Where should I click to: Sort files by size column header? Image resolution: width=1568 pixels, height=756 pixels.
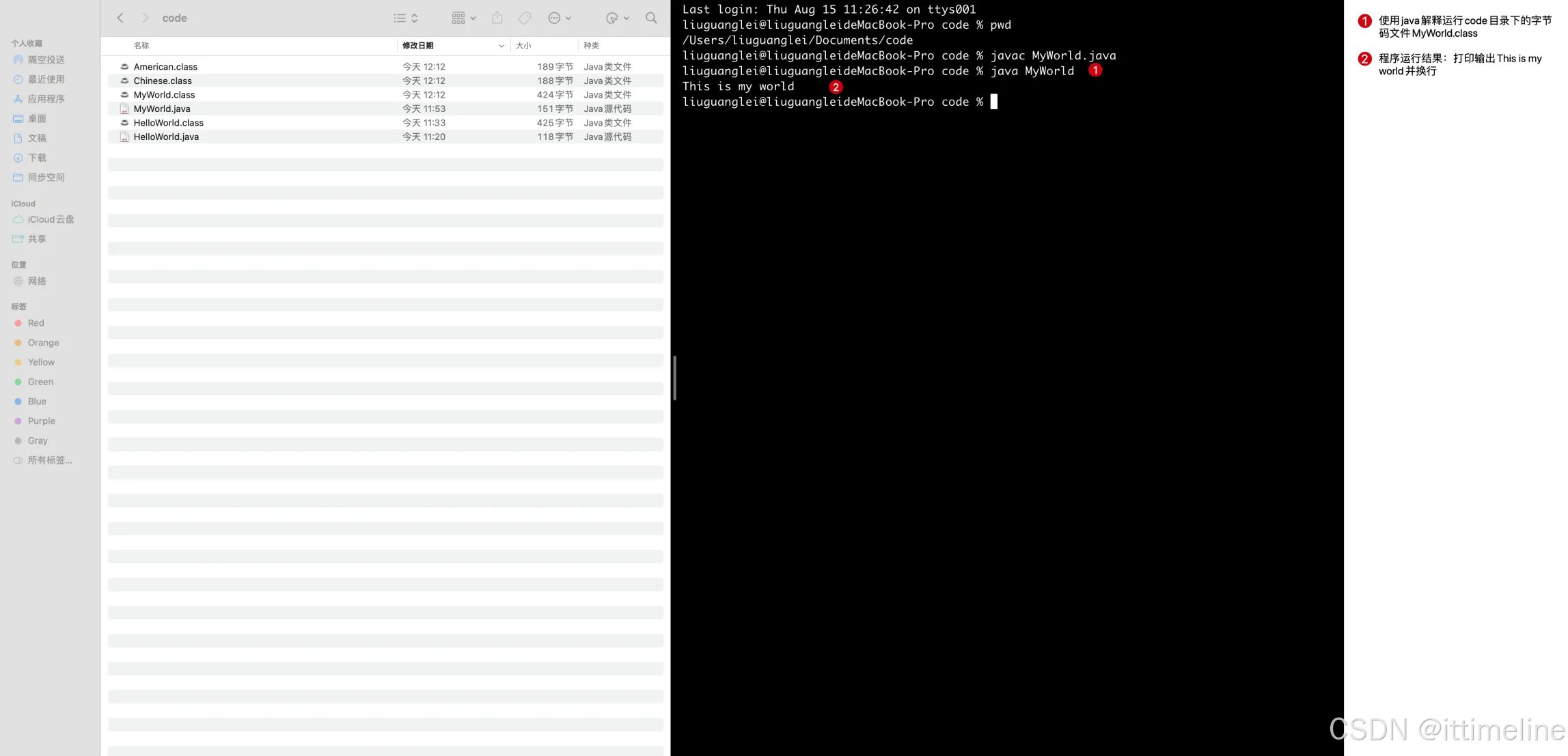[523, 46]
